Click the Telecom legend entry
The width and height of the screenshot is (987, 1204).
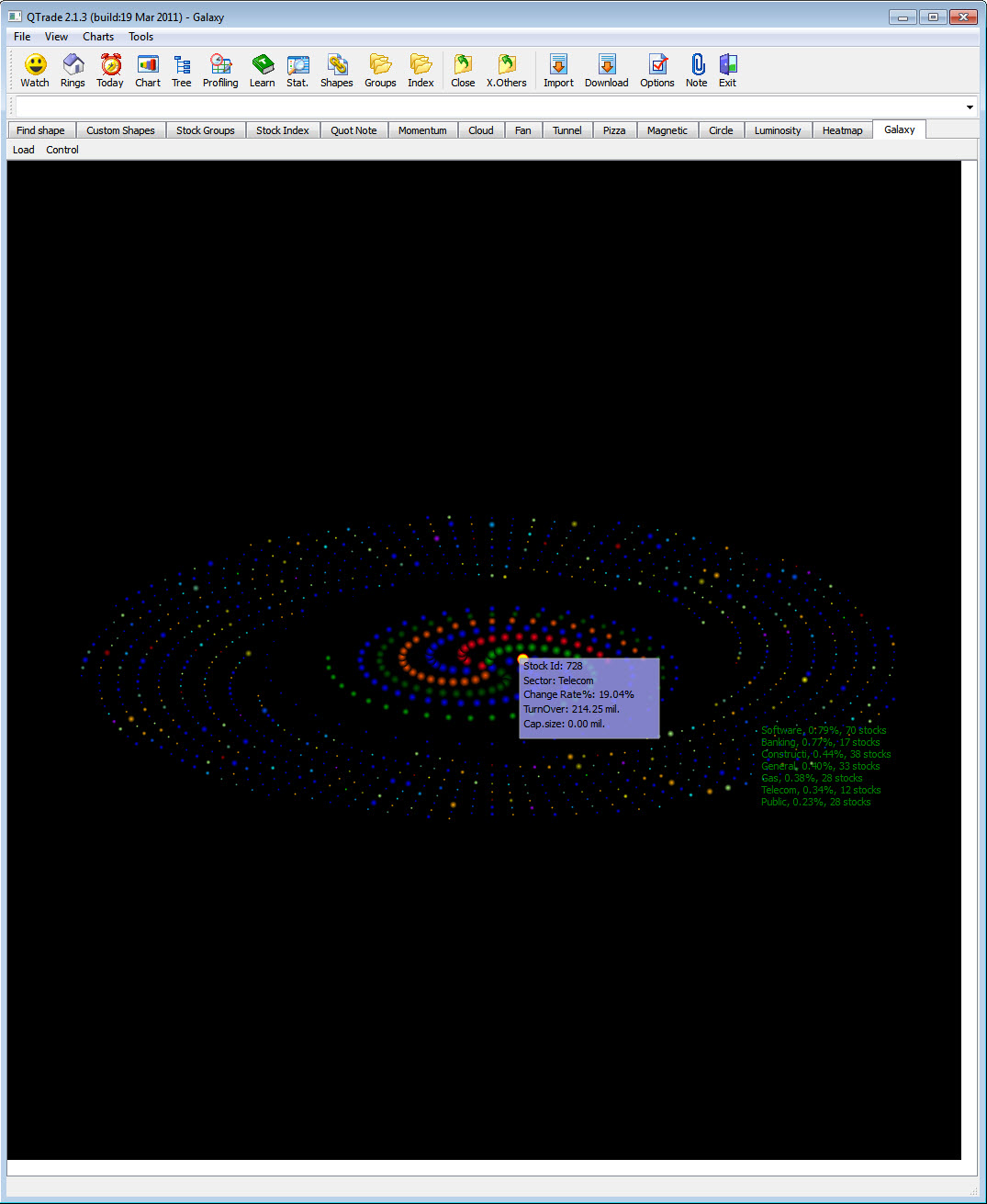click(x=820, y=789)
